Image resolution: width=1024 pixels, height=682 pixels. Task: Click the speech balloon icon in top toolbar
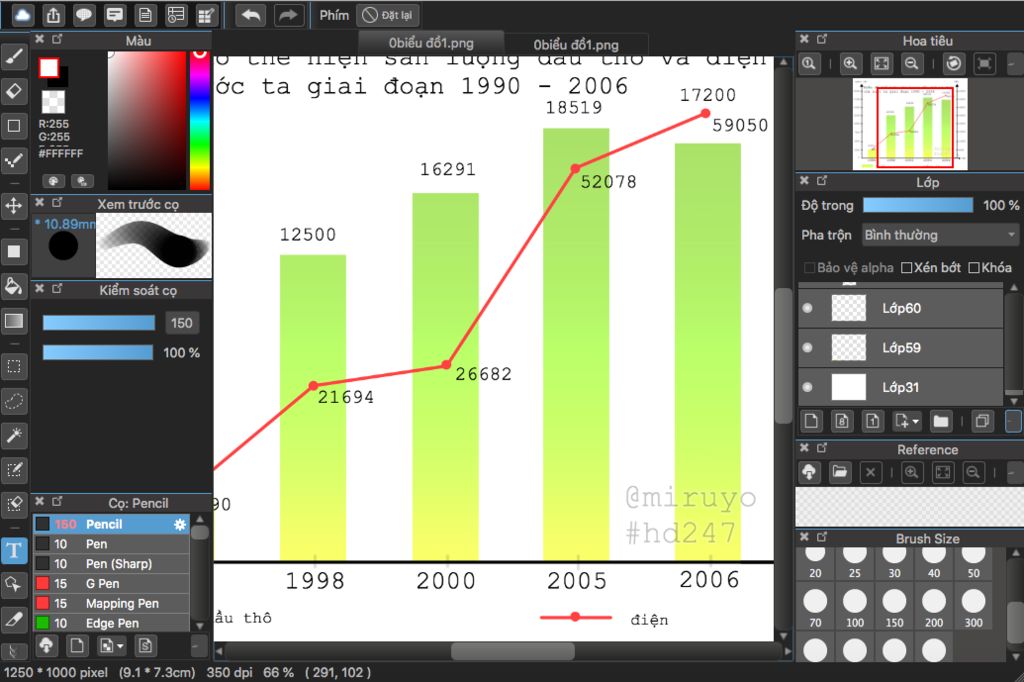pos(84,14)
